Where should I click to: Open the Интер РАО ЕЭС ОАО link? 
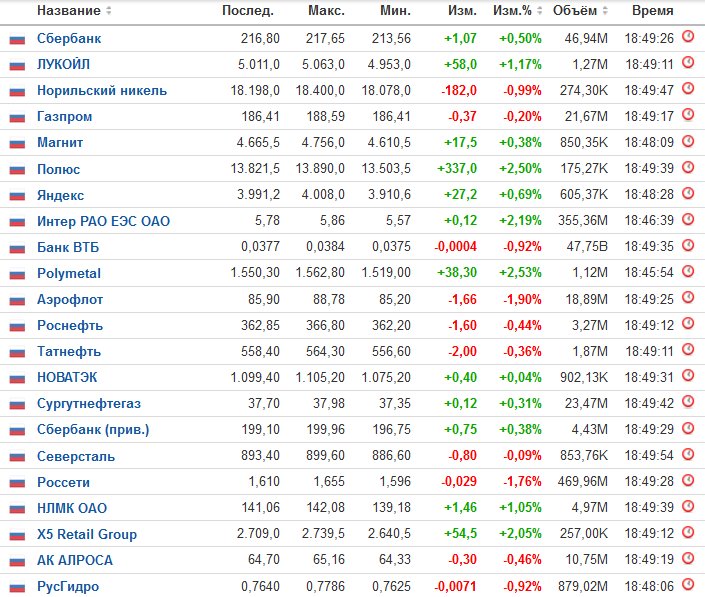click(x=103, y=221)
